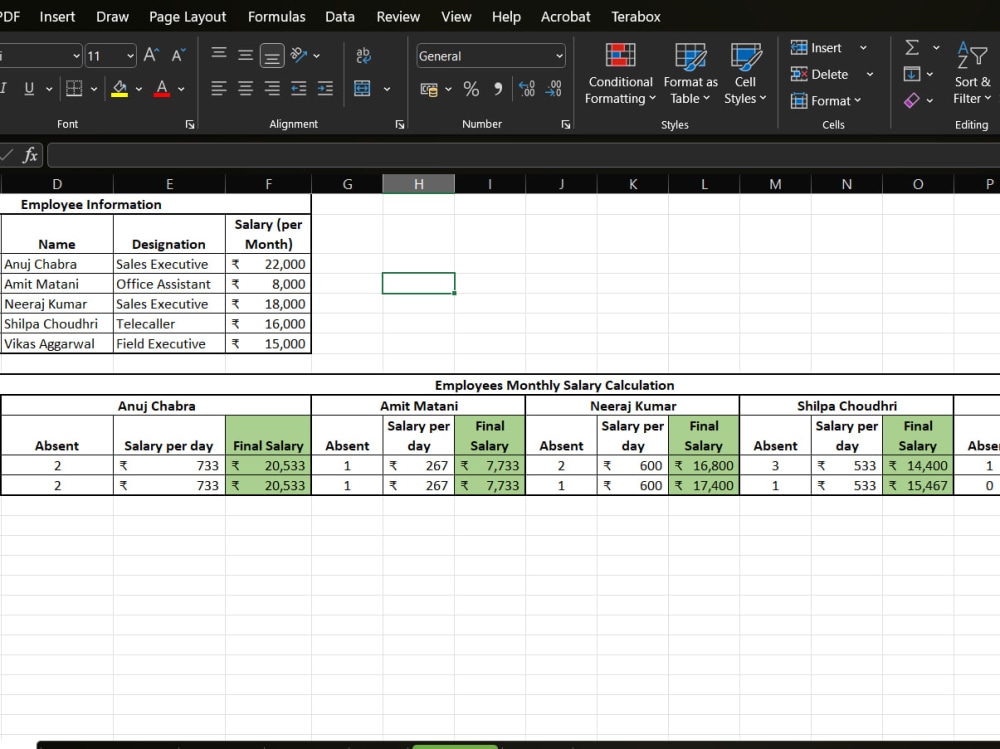Click Increase Decimal icon
The image size is (1000, 749).
click(x=527, y=89)
